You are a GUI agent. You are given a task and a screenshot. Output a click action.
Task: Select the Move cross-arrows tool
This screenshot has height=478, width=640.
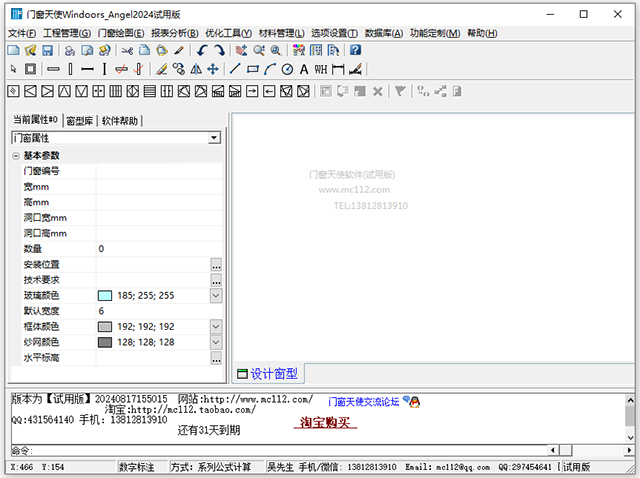click(x=213, y=69)
